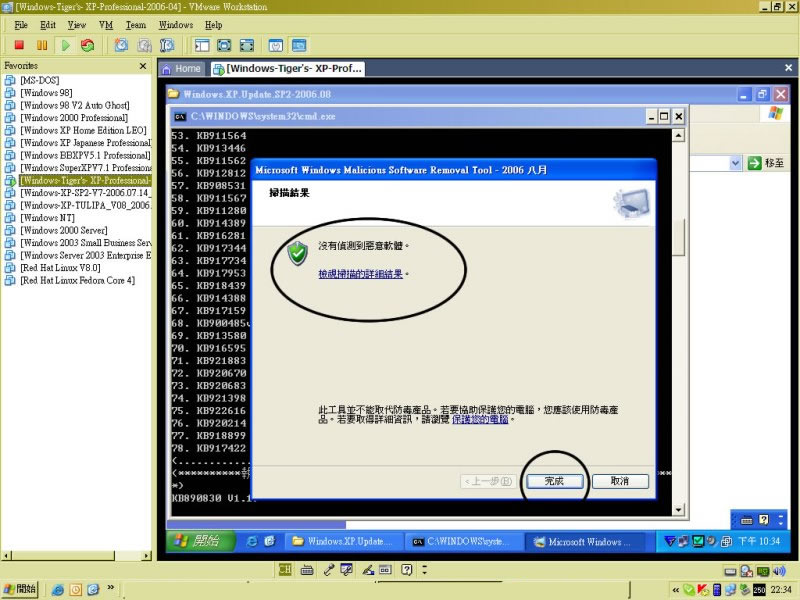The width and height of the screenshot is (800, 600).
Task: Select [MS-DOS] in Favorites
Action: point(39,80)
